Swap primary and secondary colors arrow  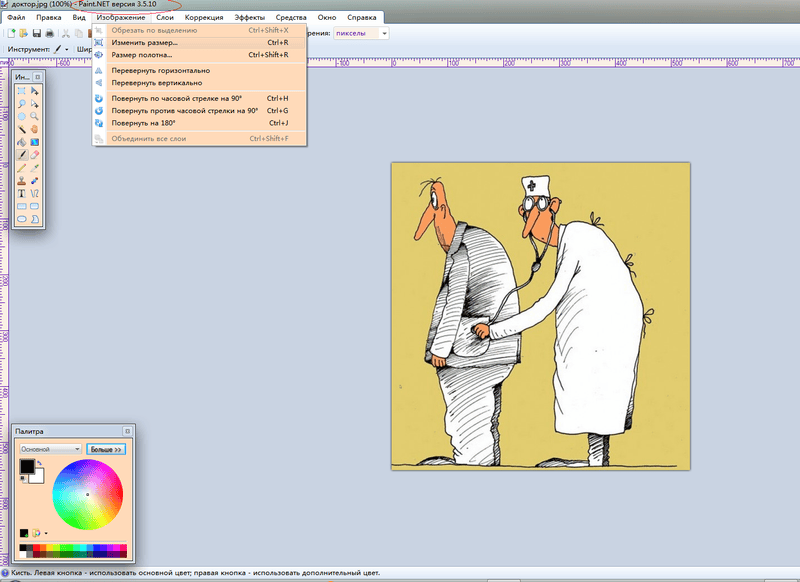39,464
